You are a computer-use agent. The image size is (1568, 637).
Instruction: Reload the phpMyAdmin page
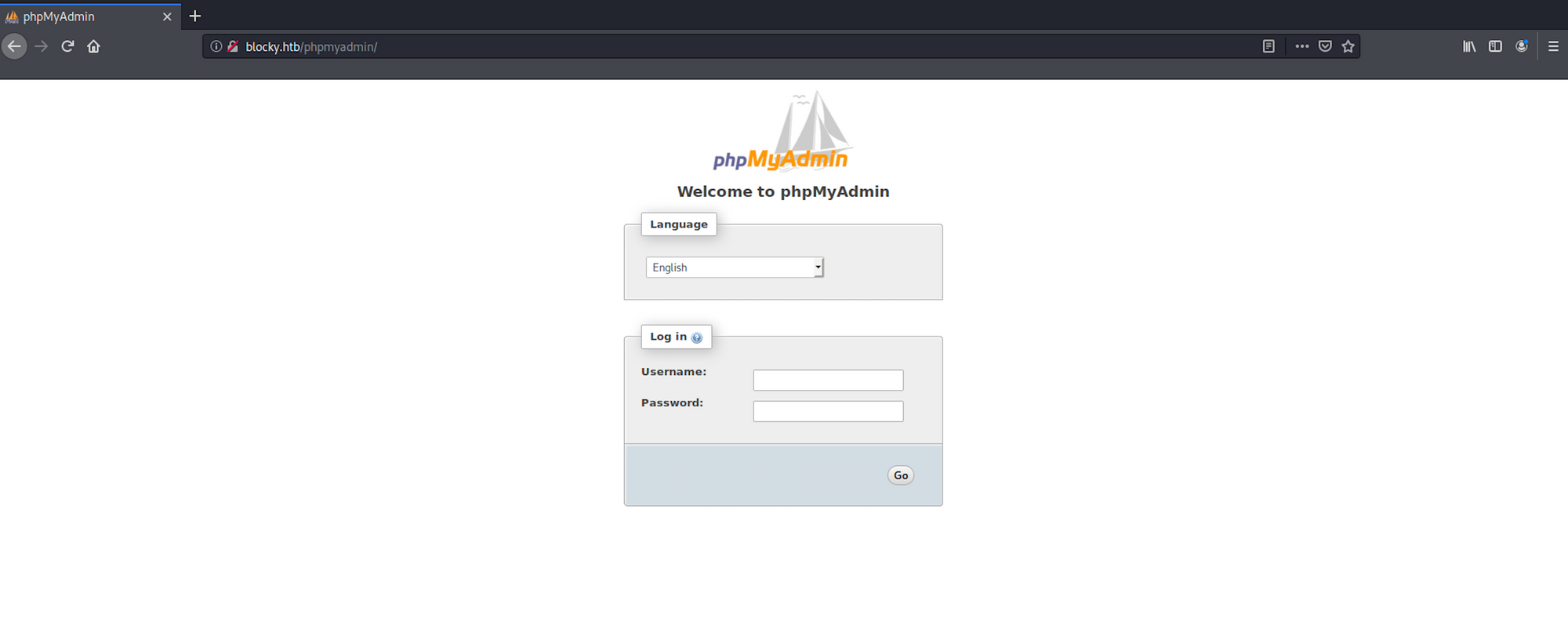[67, 46]
